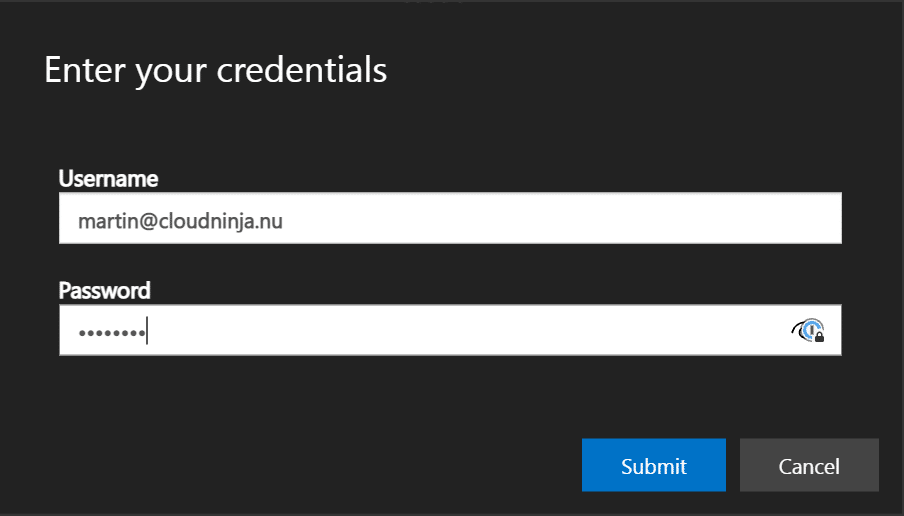Click the "credentials" word in the title
Image resolution: width=904 pixels, height=516 pixels.
302,70
